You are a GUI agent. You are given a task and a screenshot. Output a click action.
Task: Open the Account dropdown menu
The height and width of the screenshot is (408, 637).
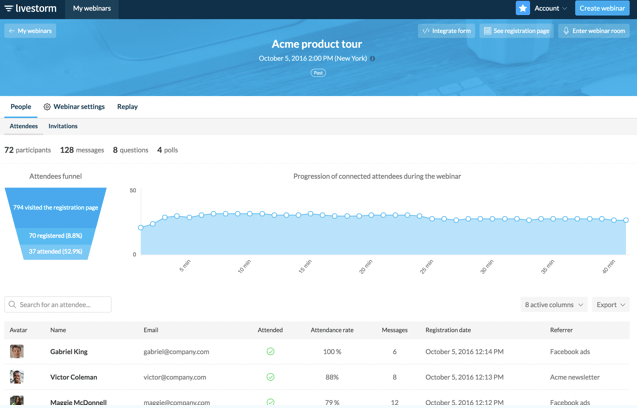(x=550, y=9)
